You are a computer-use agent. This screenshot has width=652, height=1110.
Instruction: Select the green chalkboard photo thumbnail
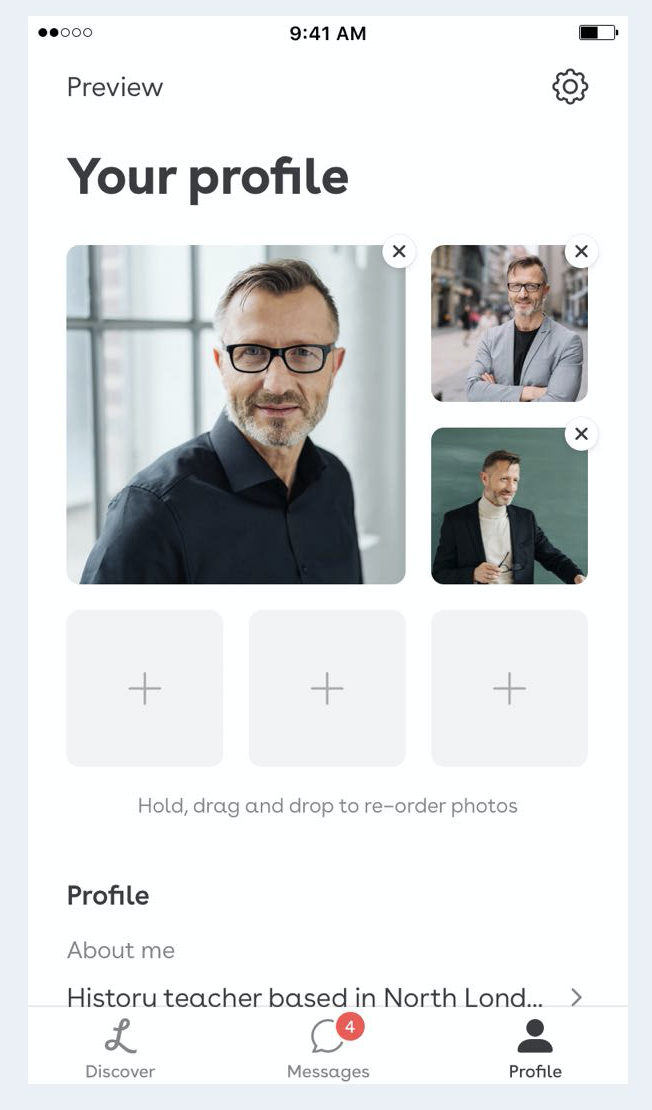(x=510, y=505)
